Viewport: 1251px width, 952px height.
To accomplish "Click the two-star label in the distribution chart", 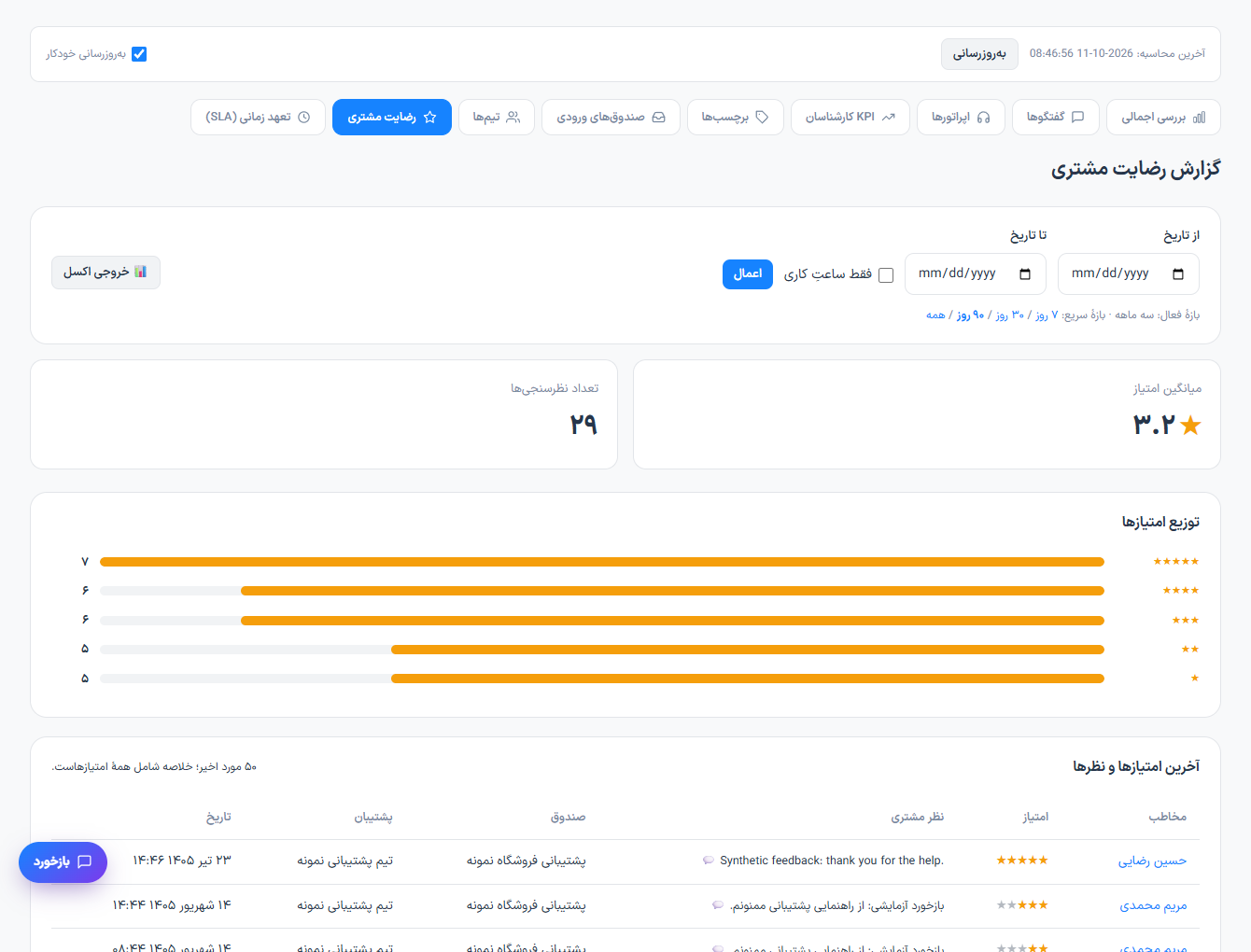I will [x=1190, y=650].
